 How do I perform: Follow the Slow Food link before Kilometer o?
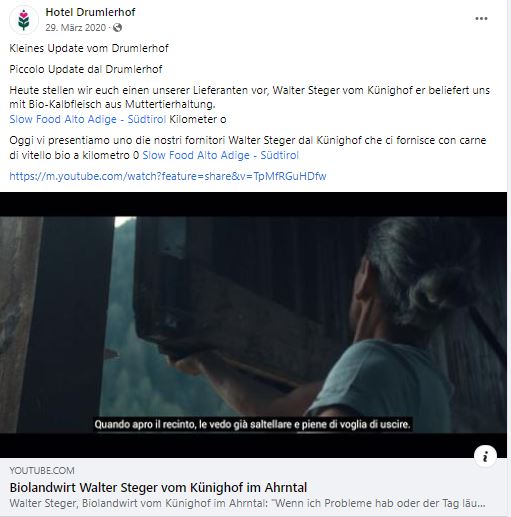click(x=88, y=119)
